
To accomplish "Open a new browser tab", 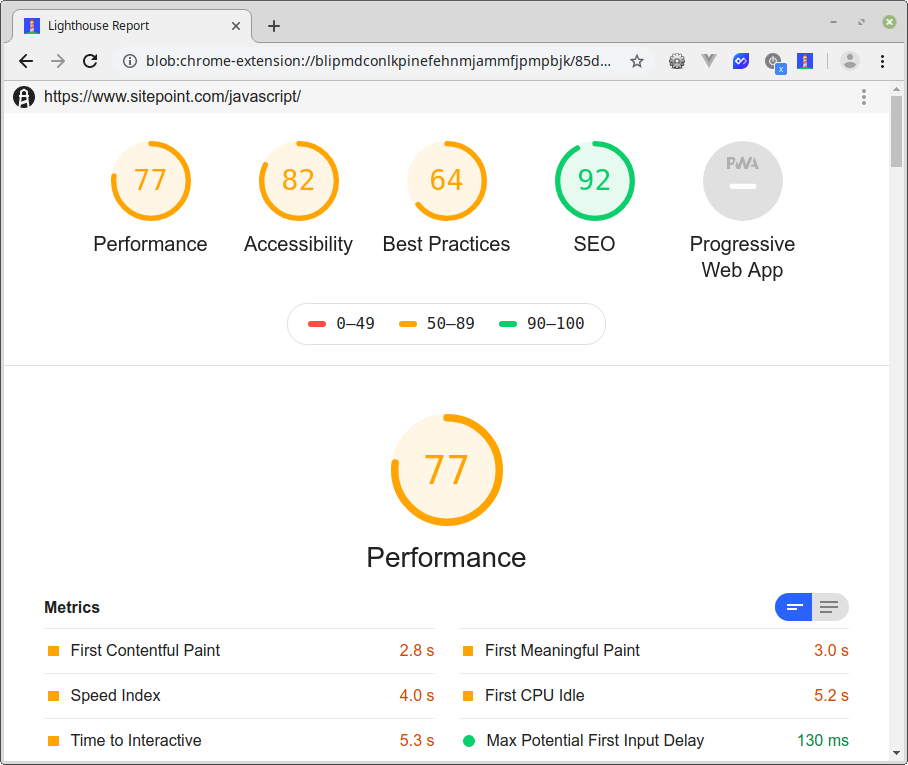I will point(274,26).
